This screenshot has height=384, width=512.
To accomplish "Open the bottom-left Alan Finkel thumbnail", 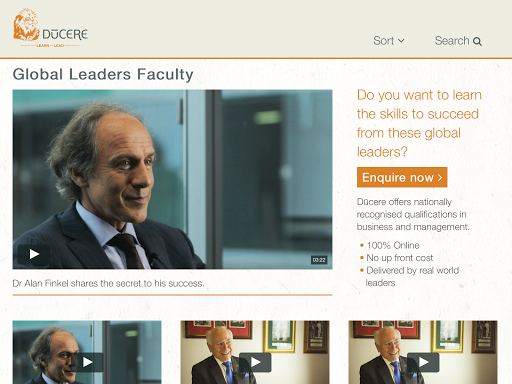I will tap(87, 352).
